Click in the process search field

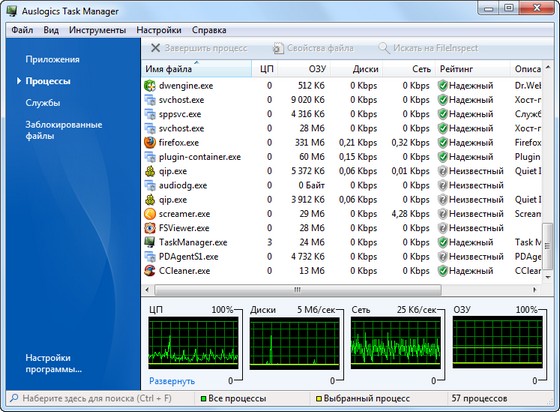(102, 398)
